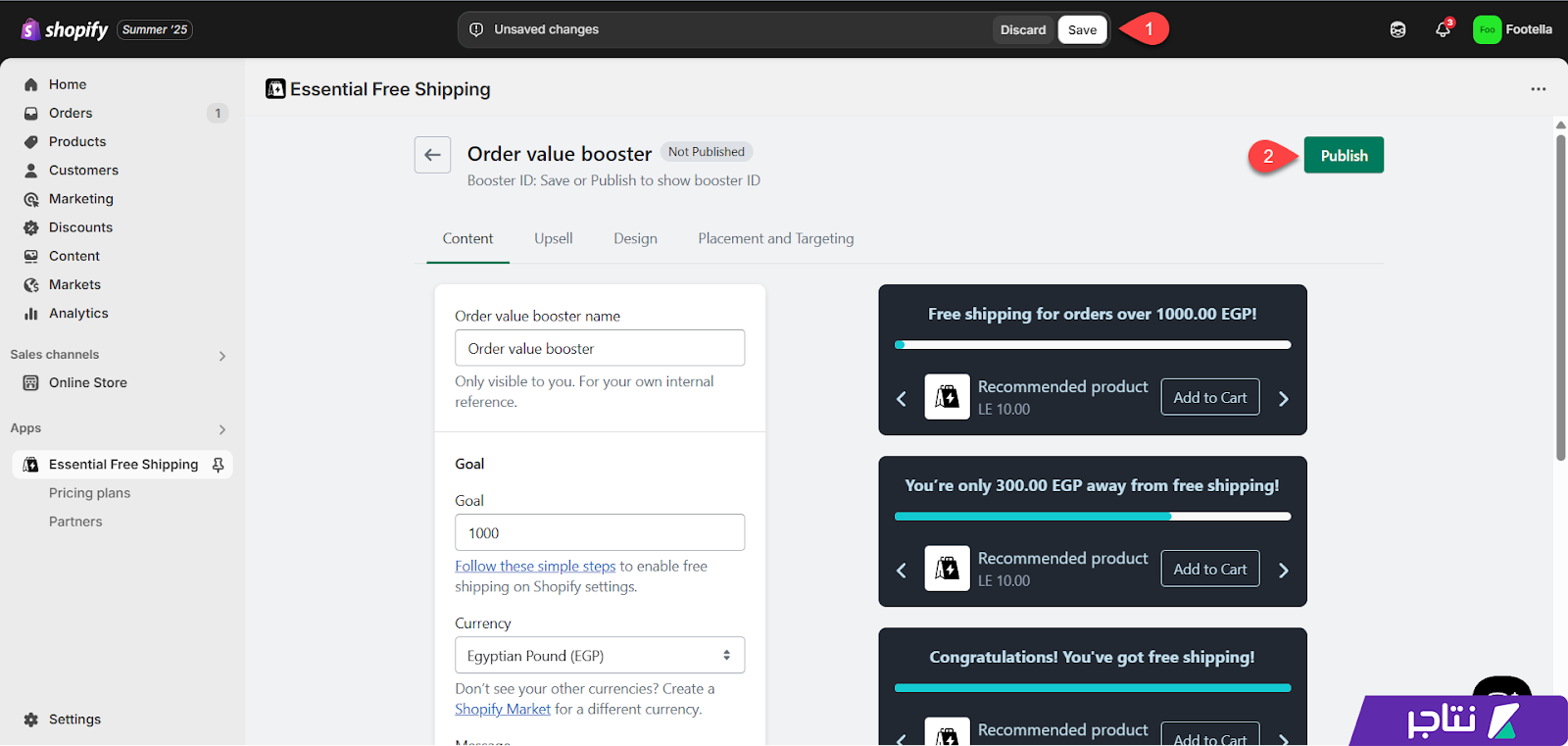Click the Analytics bar chart icon
This screenshot has width=1568, height=746.
(x=31, y=314)
